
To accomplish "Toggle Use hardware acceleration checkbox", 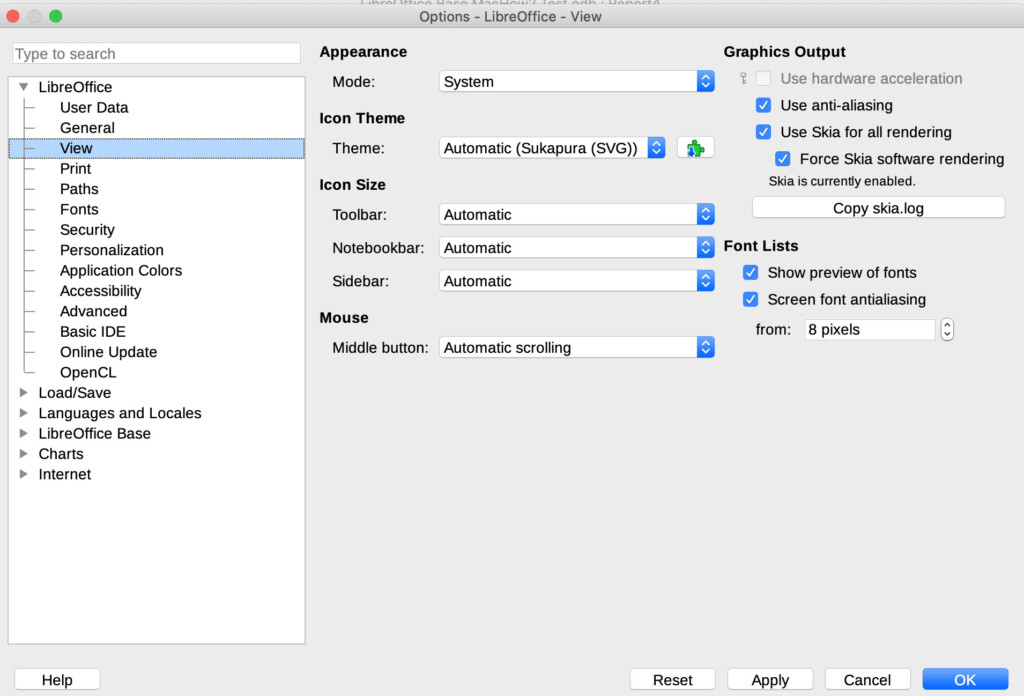I will [763, 78].
